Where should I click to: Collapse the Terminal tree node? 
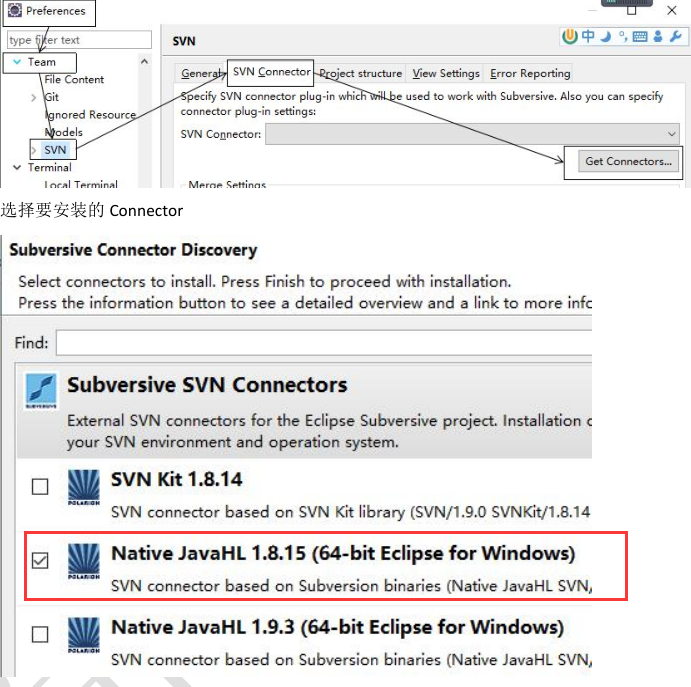point(17,167)
